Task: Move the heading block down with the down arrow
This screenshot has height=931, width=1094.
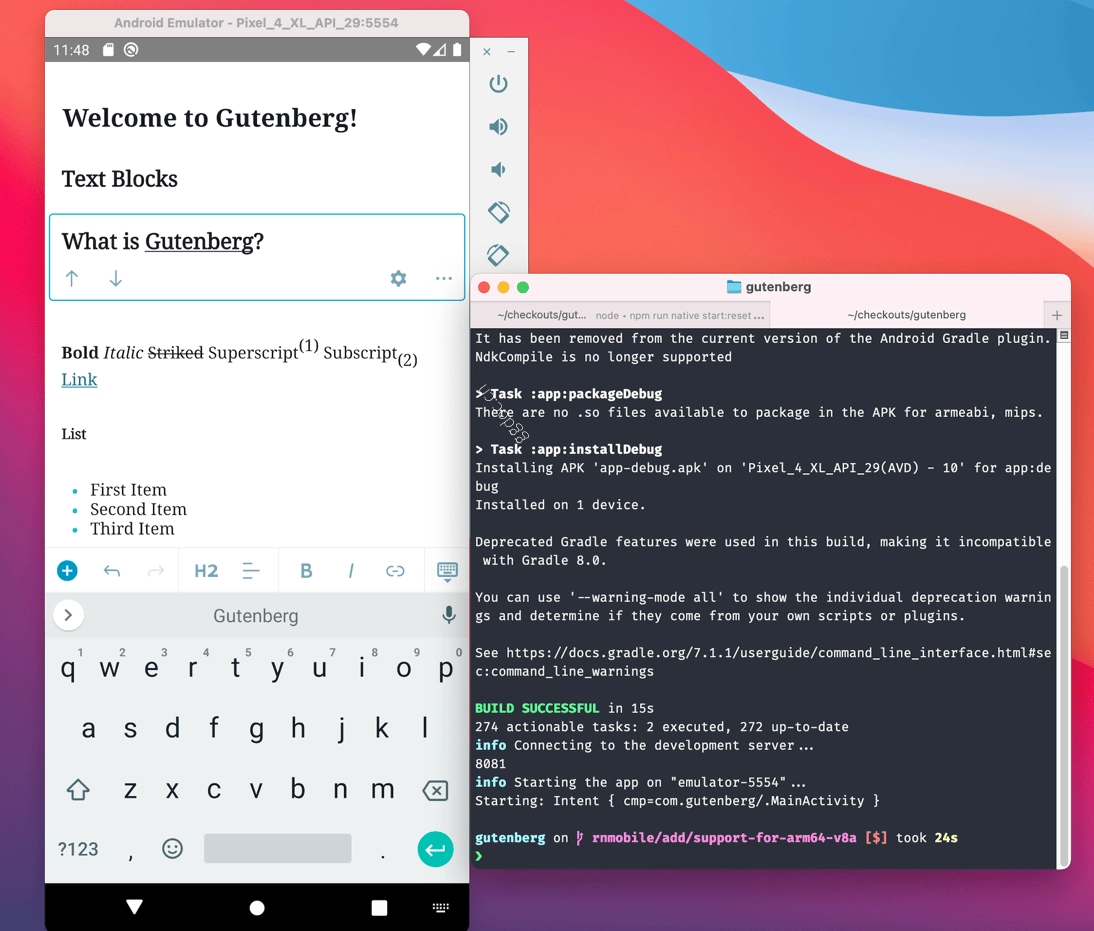Action: click(116, 278)
